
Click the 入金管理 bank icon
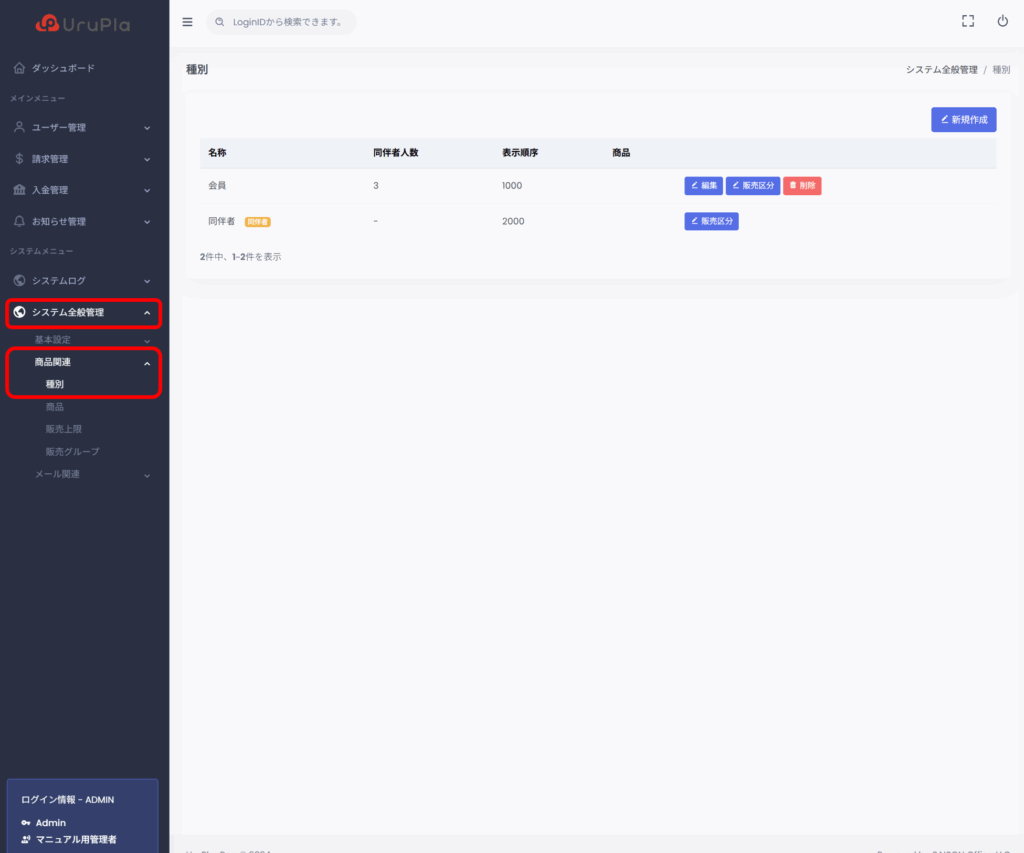click(19, 190)
